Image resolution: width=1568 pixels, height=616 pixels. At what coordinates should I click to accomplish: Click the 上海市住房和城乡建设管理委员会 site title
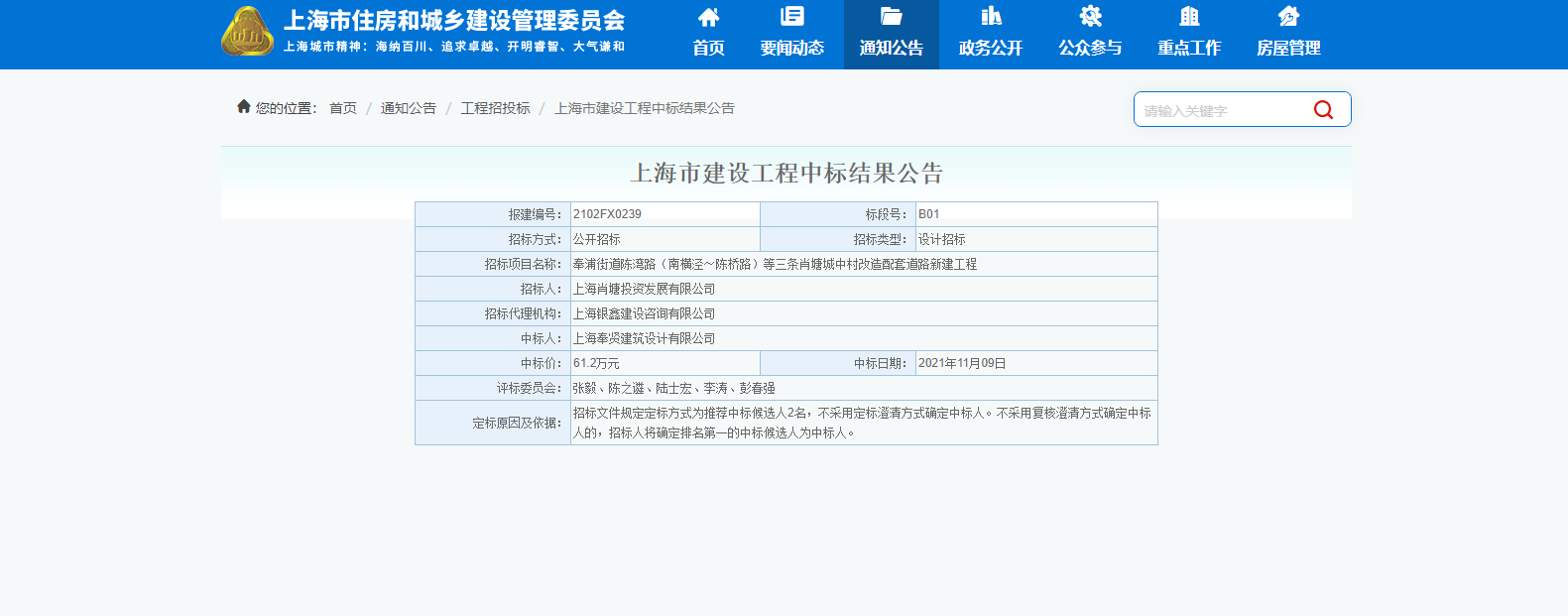(454, 21)
